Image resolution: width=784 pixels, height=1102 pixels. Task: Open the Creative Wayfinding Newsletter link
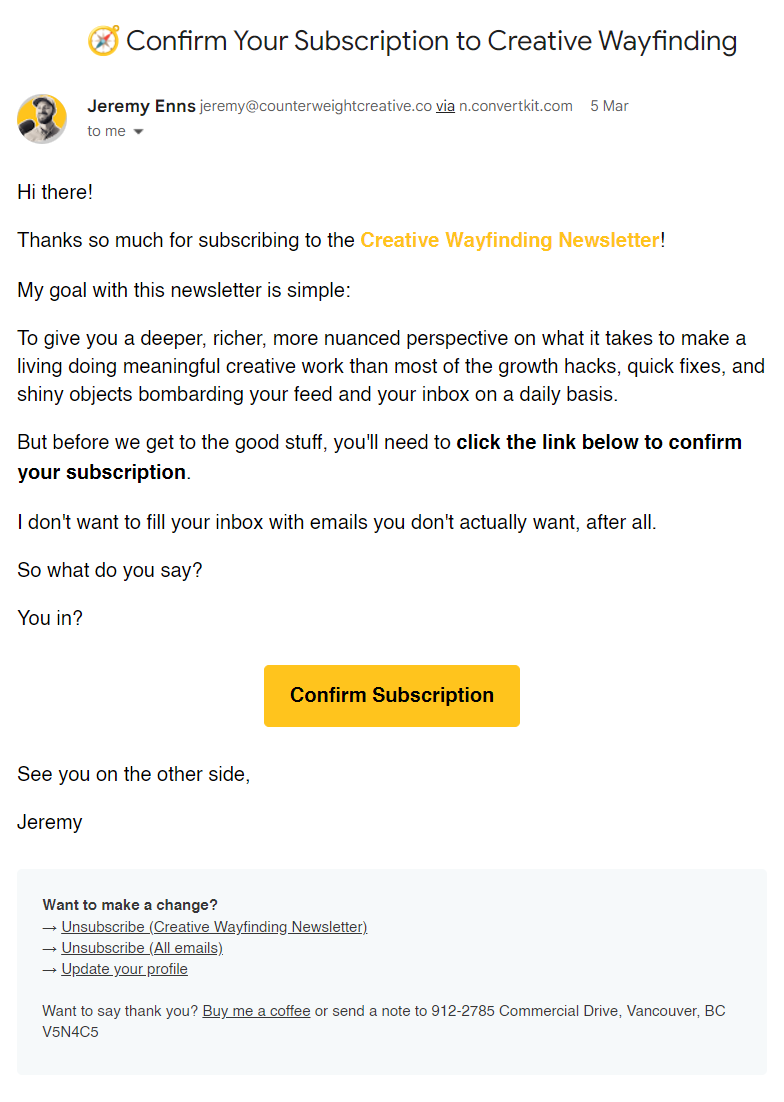pos(510,240)
